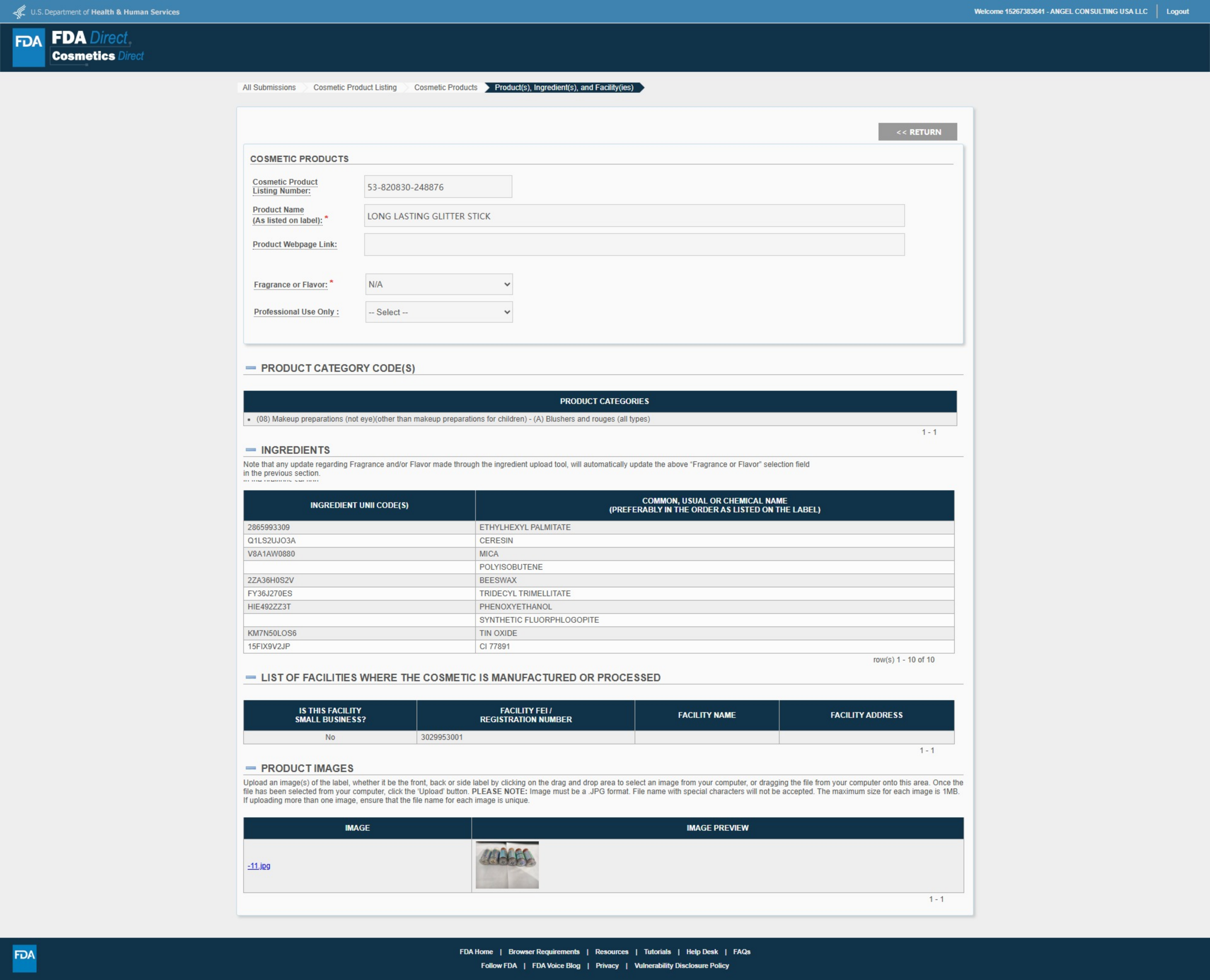Go to Cosmetic Products breadcrumb

(x=445, y=88)
